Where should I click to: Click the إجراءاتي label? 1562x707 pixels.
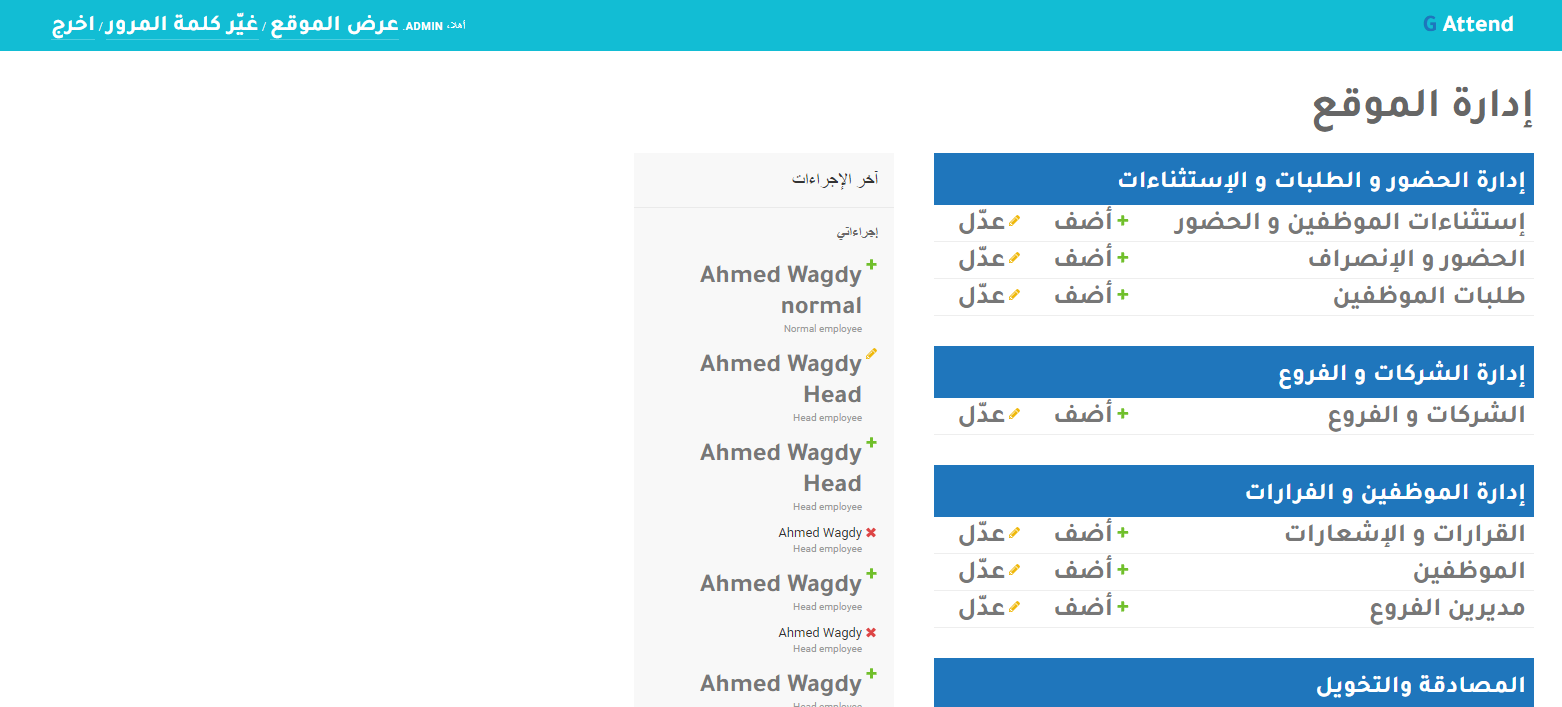[x=857, y=232]
